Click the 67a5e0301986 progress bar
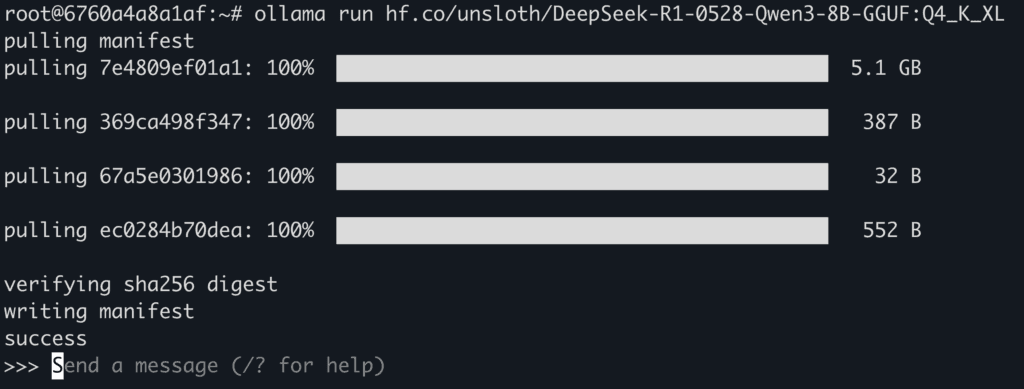The image size is (1024, 389). [x=582, y=177]
